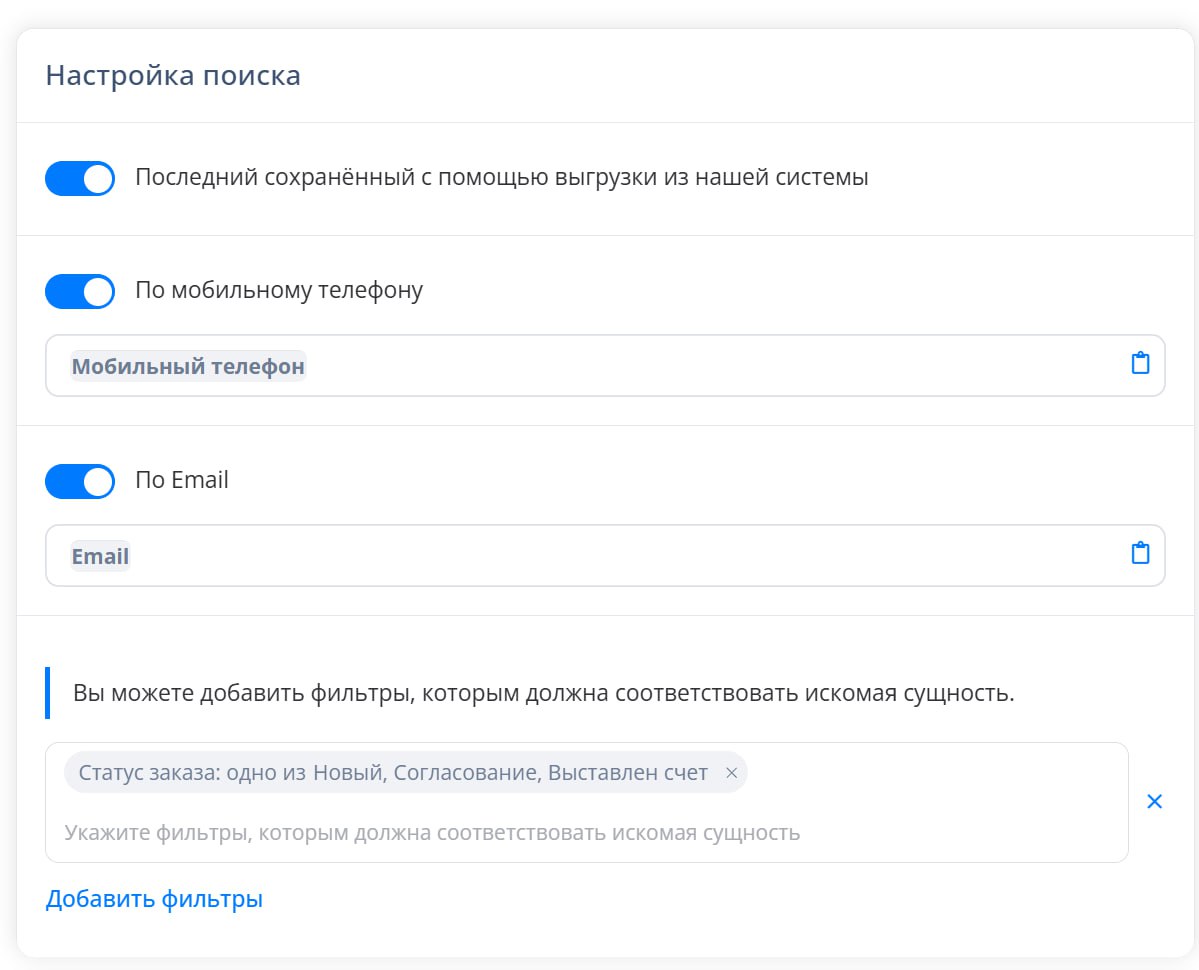
Task: Click the "Вы можете добавить фильтры" hint text
Action: coord(543,693)
